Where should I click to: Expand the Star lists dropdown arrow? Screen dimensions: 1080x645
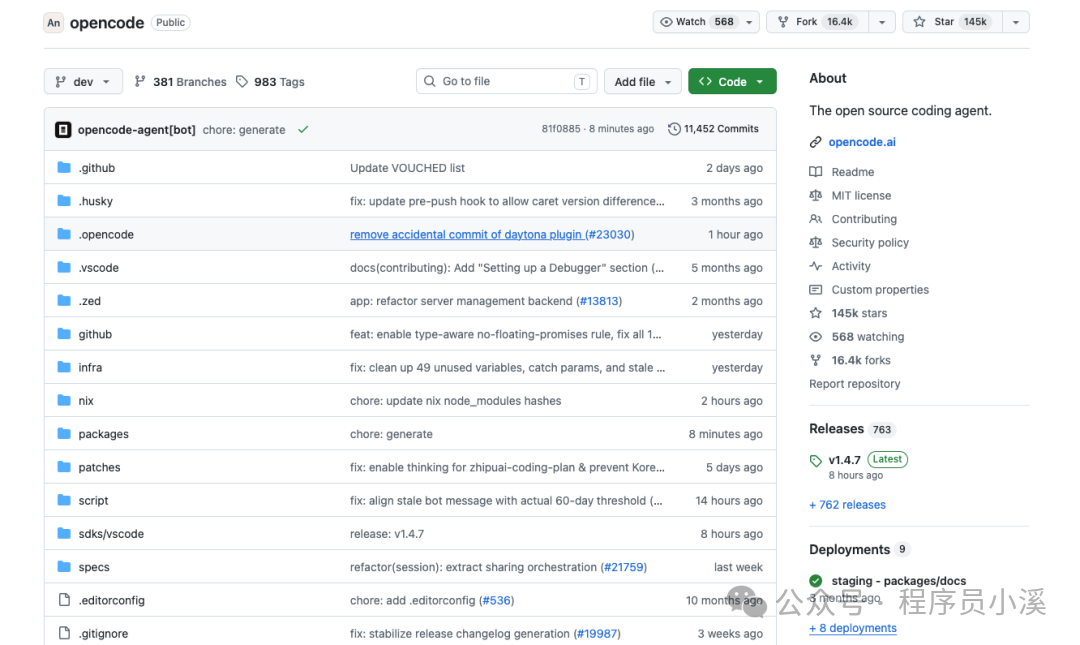click(x=1016, y=22)
